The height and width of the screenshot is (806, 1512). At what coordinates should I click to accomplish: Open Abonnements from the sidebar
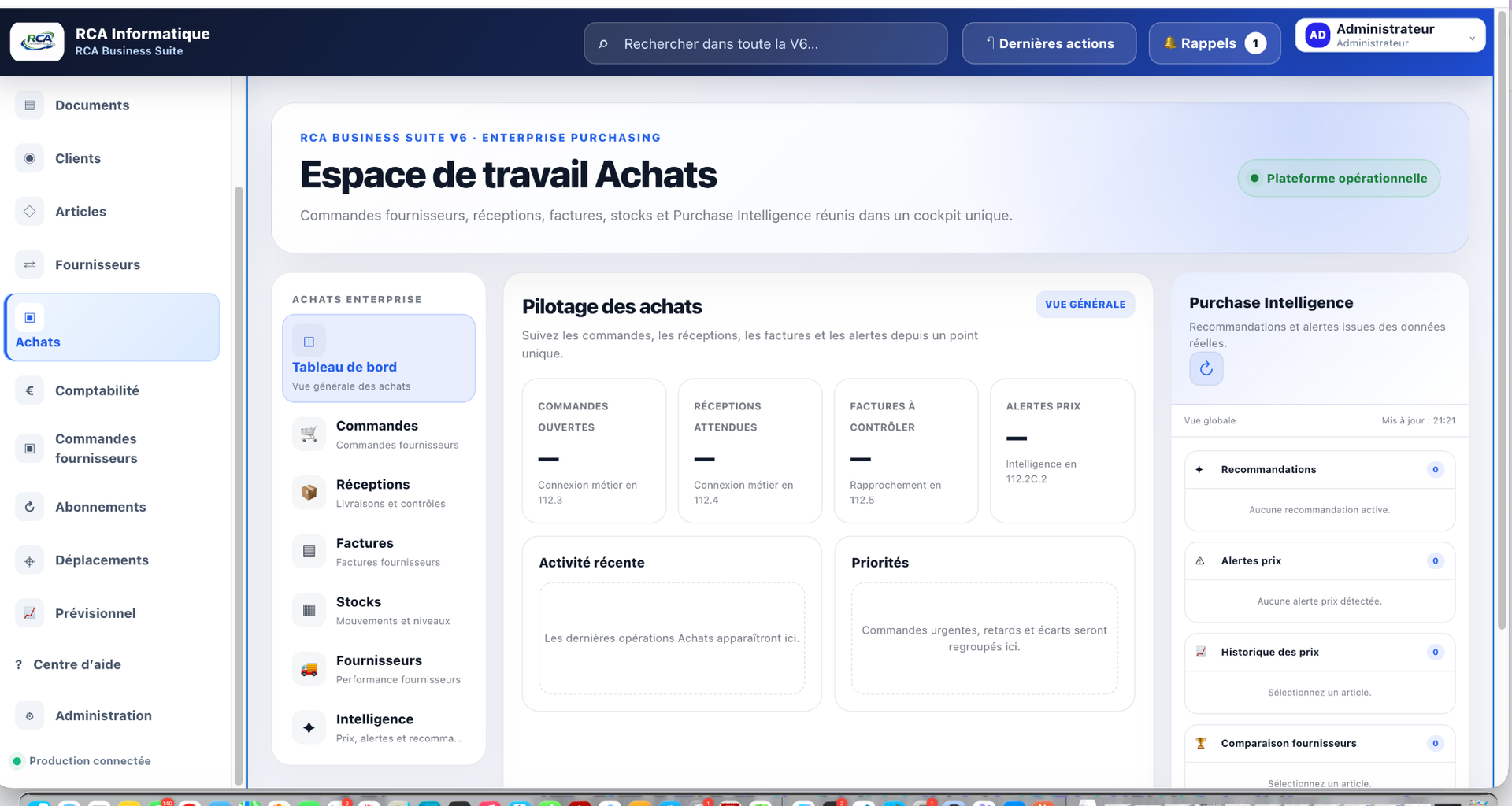(x=112, y=507)
